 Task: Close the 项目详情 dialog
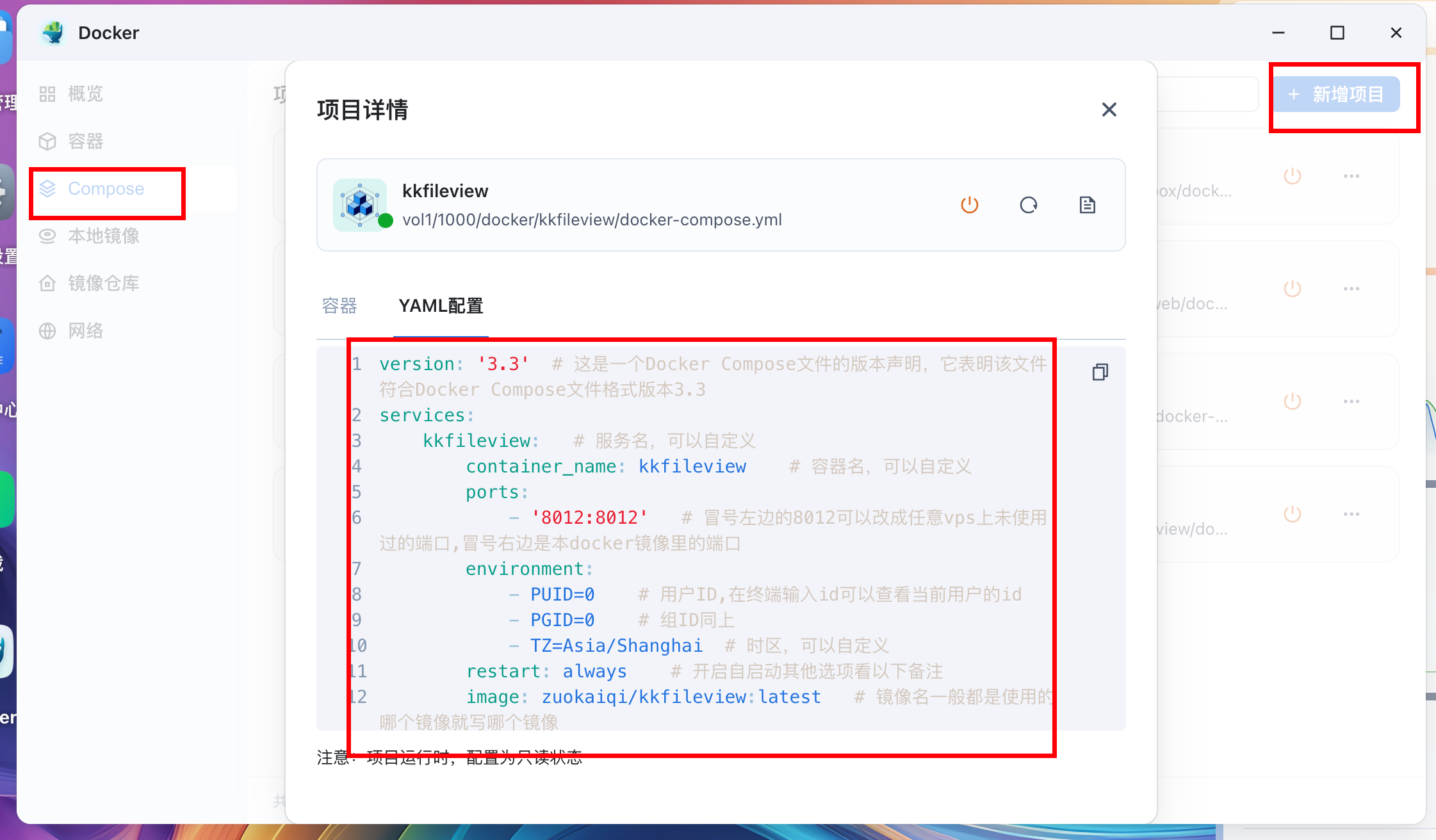pos(1109,109)
